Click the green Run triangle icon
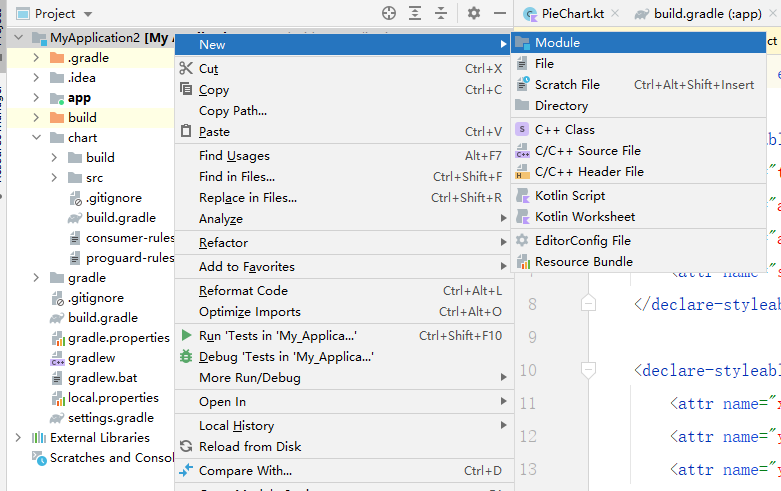 pos(186,335)
